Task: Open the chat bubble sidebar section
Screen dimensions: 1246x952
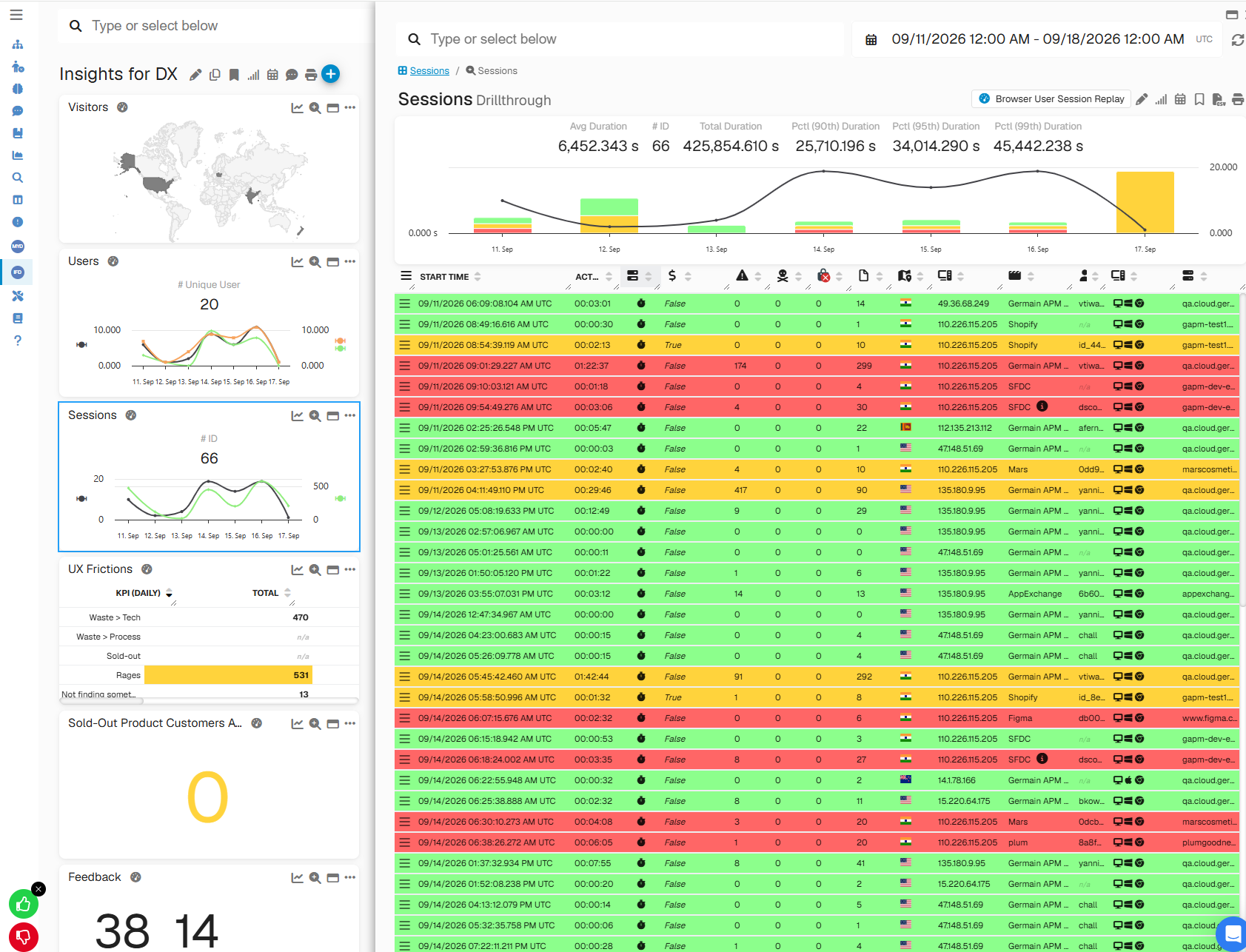Action: pos(18,111)
